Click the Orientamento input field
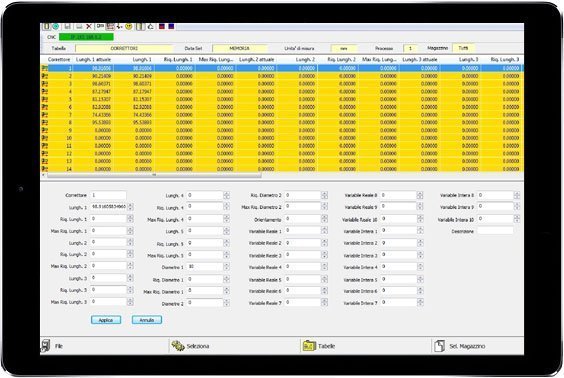This screenshot has width=564, height=378. pyautogui.click(x=303, y=219)
